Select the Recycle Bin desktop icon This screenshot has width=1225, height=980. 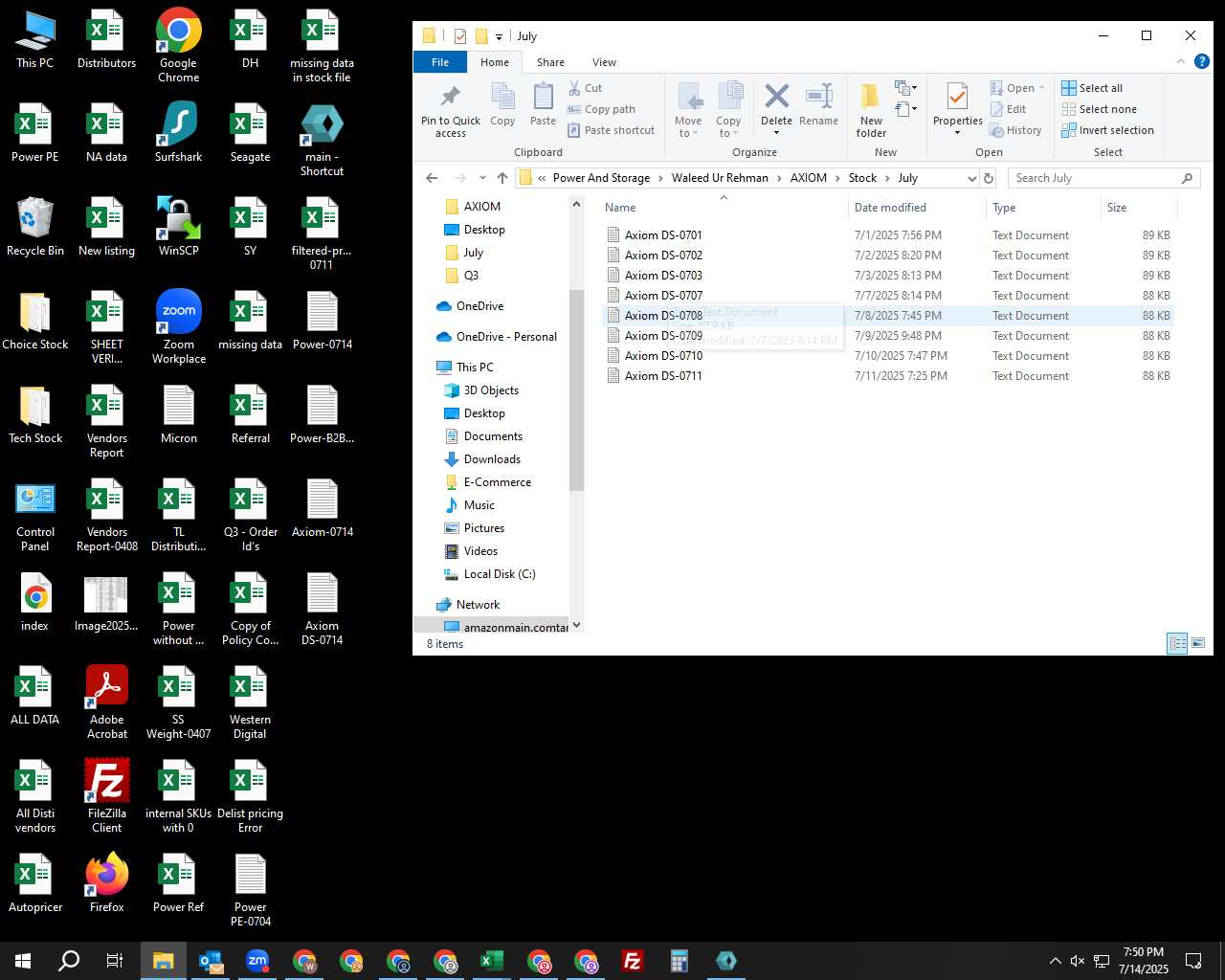coord(35,228)
